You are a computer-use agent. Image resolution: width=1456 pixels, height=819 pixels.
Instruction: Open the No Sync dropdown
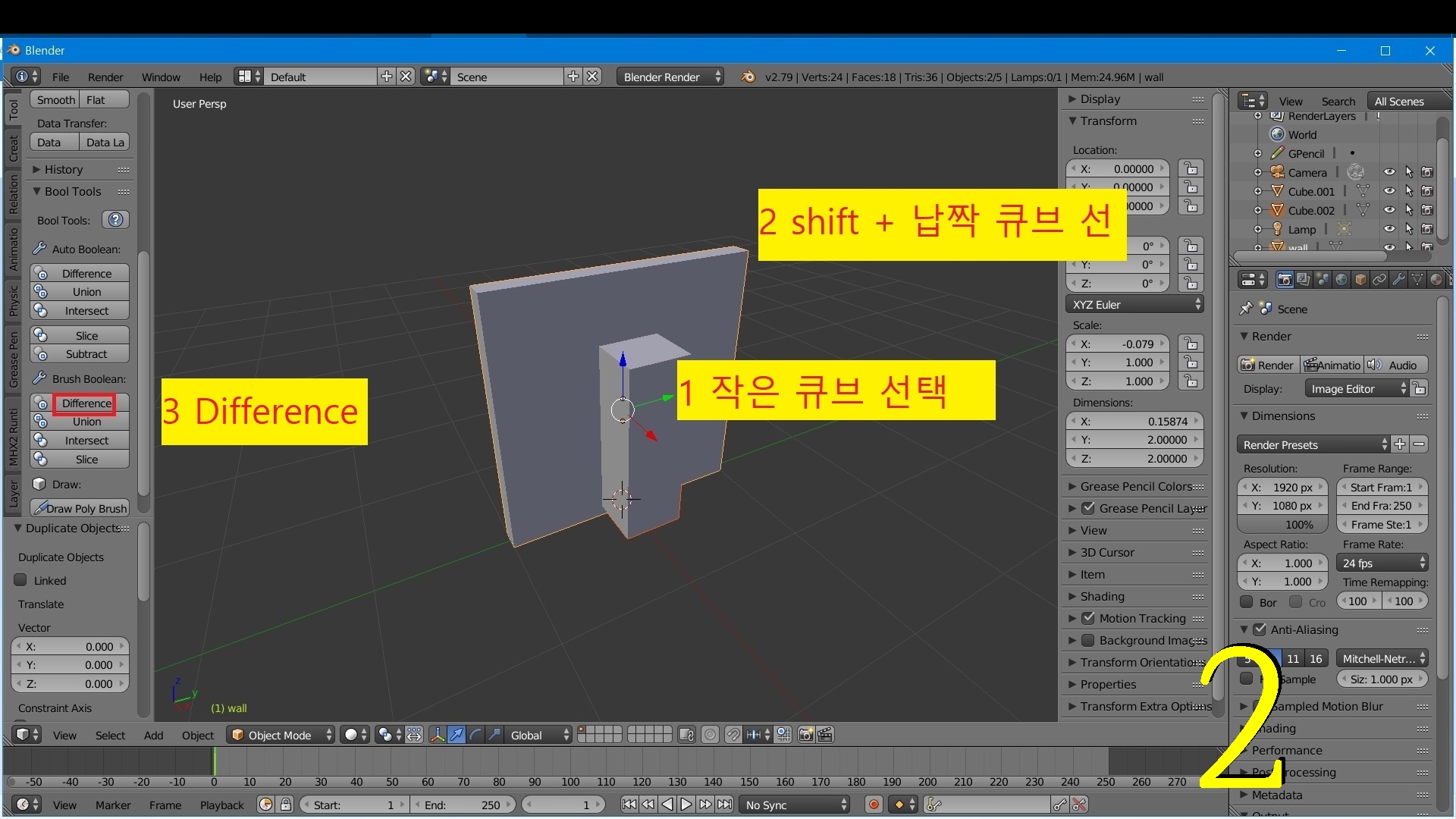tap(795, 805)
